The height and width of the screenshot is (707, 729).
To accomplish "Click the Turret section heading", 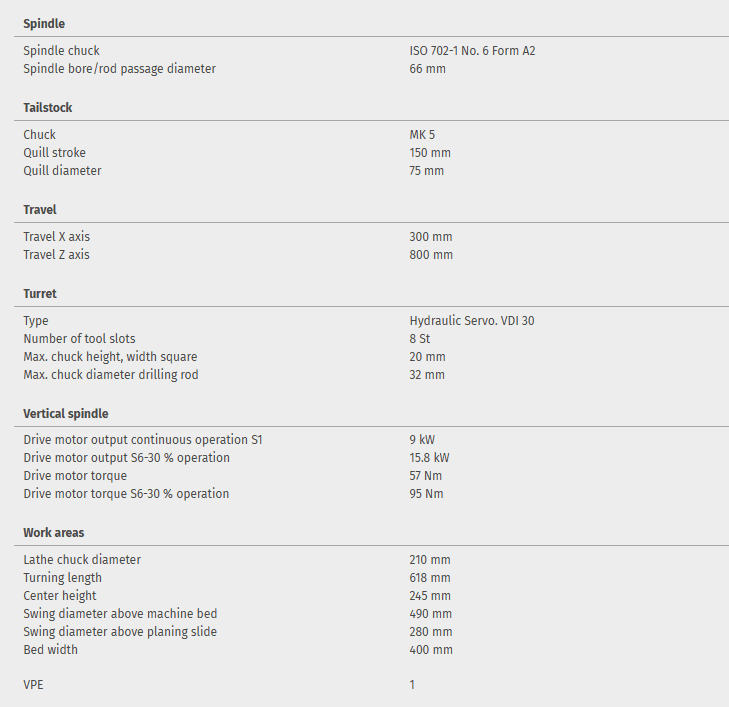I will click(x=40, y=294).
